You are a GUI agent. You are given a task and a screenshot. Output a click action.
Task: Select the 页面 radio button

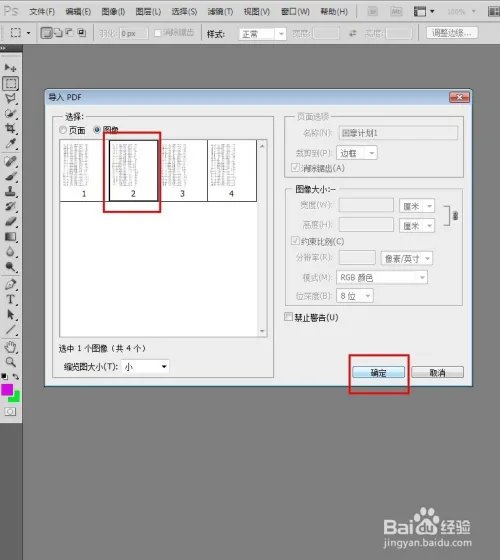[x=63, y=130]
